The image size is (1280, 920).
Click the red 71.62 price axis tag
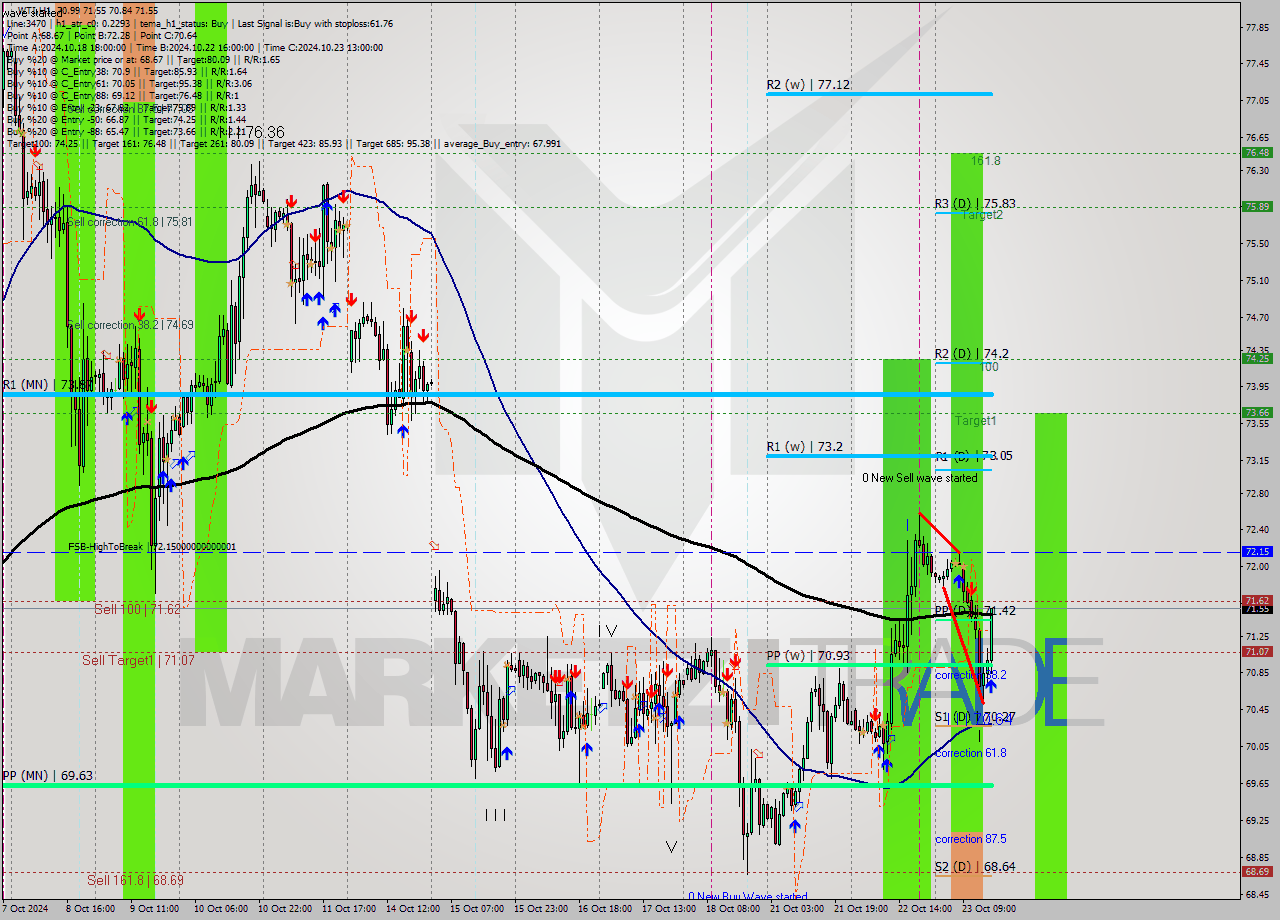coord(1257,600)
